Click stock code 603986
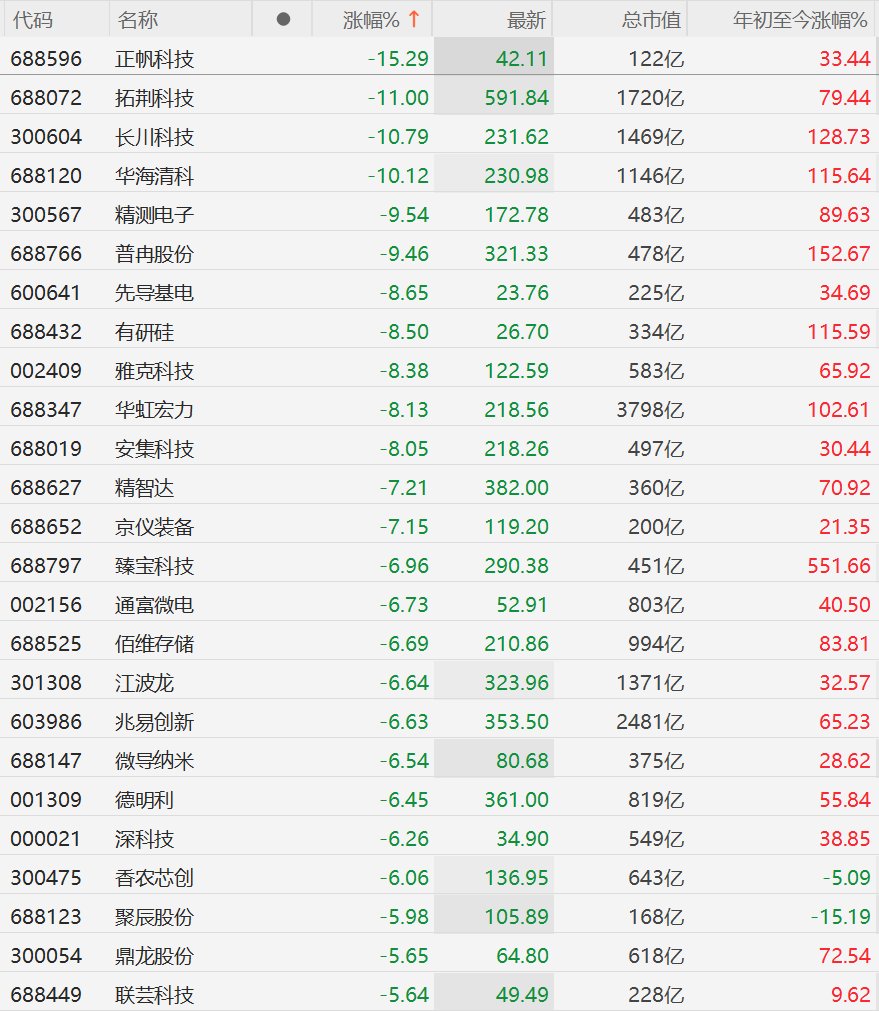Image resolution: width=879 pixels, height=1011 pixels. coord(46,722)
